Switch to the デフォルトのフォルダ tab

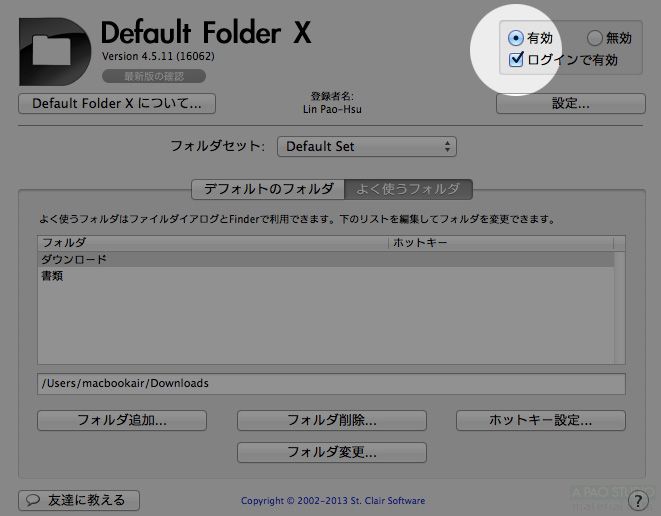[x=268, y=188]
